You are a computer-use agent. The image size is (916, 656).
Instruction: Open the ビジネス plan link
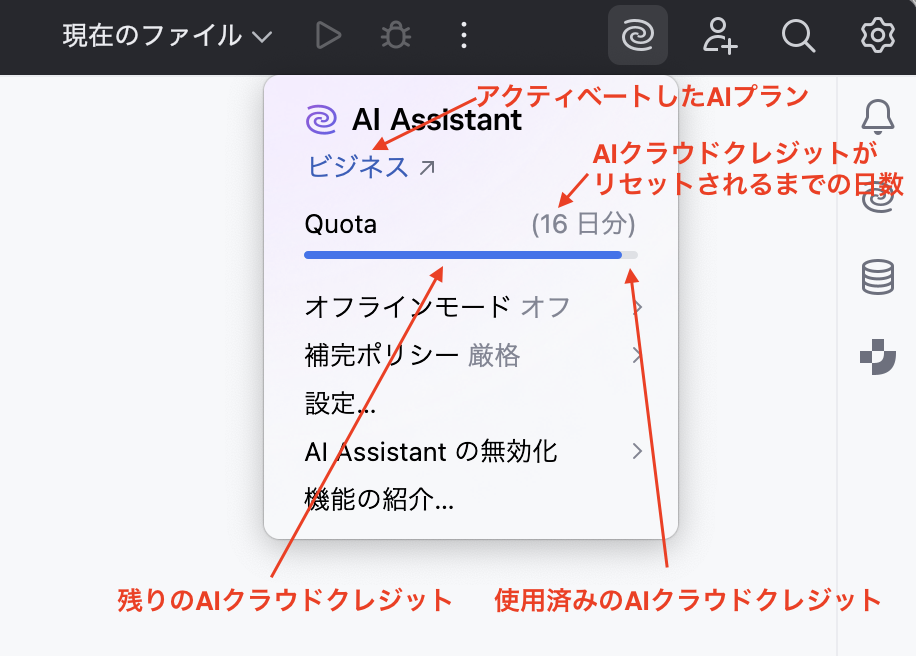[370, 167]
